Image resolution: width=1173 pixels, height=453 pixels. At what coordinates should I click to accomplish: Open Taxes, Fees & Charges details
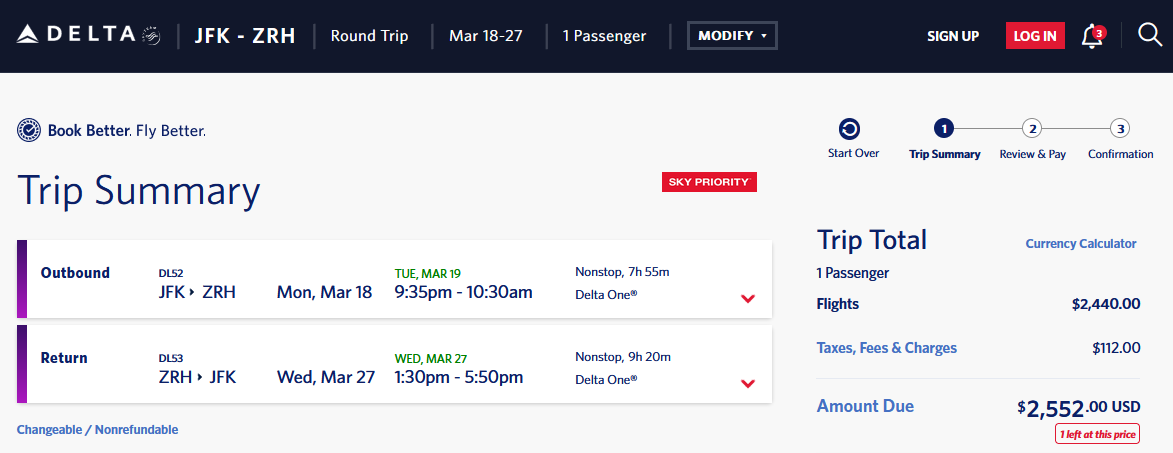886,348
